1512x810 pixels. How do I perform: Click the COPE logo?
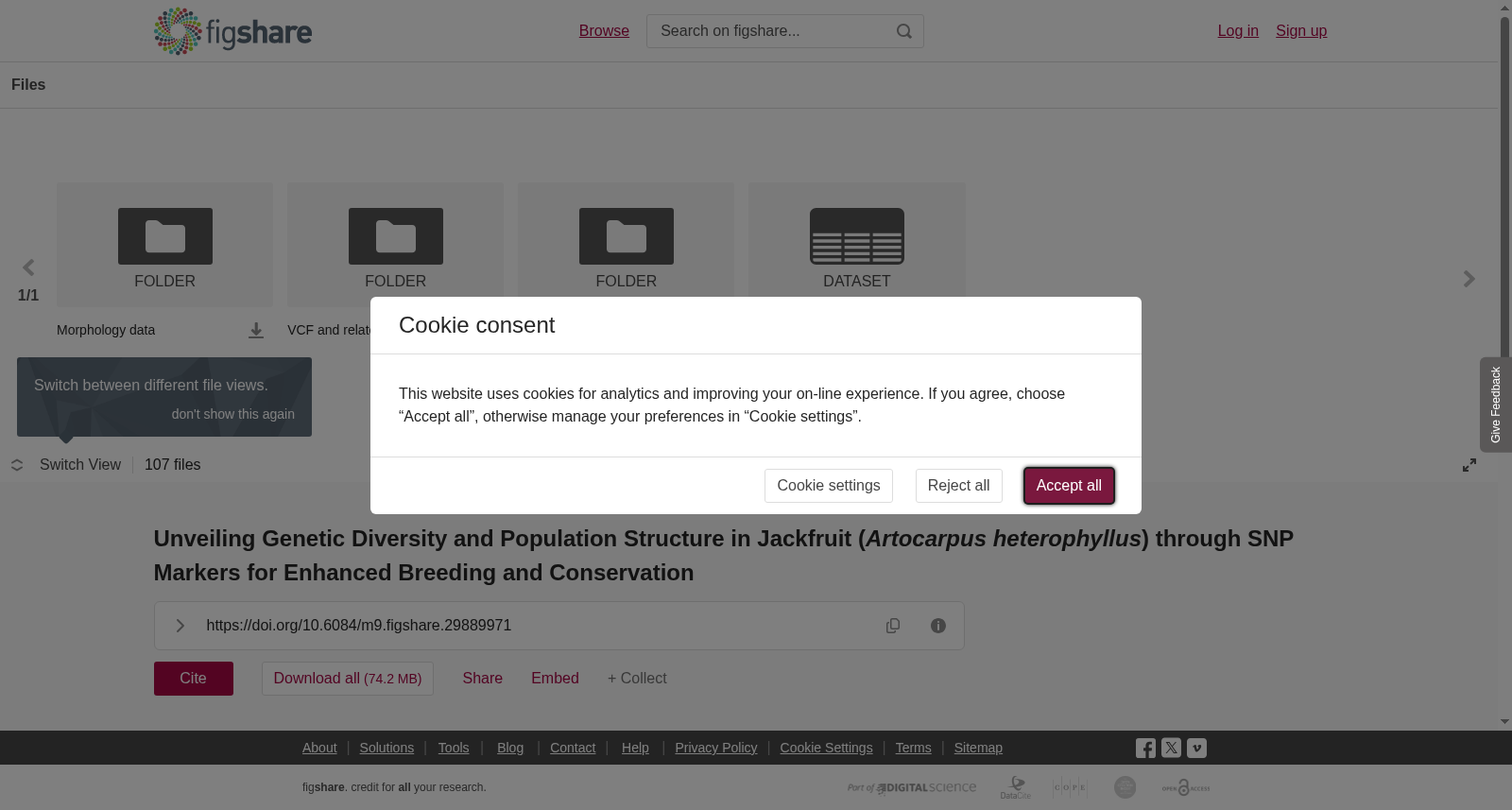[1070, 787]
